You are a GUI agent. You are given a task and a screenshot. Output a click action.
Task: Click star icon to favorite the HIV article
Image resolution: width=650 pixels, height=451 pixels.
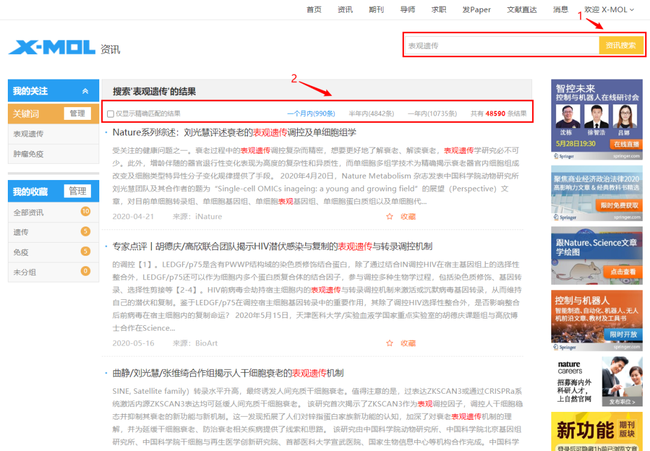click(x=390, y=343)
